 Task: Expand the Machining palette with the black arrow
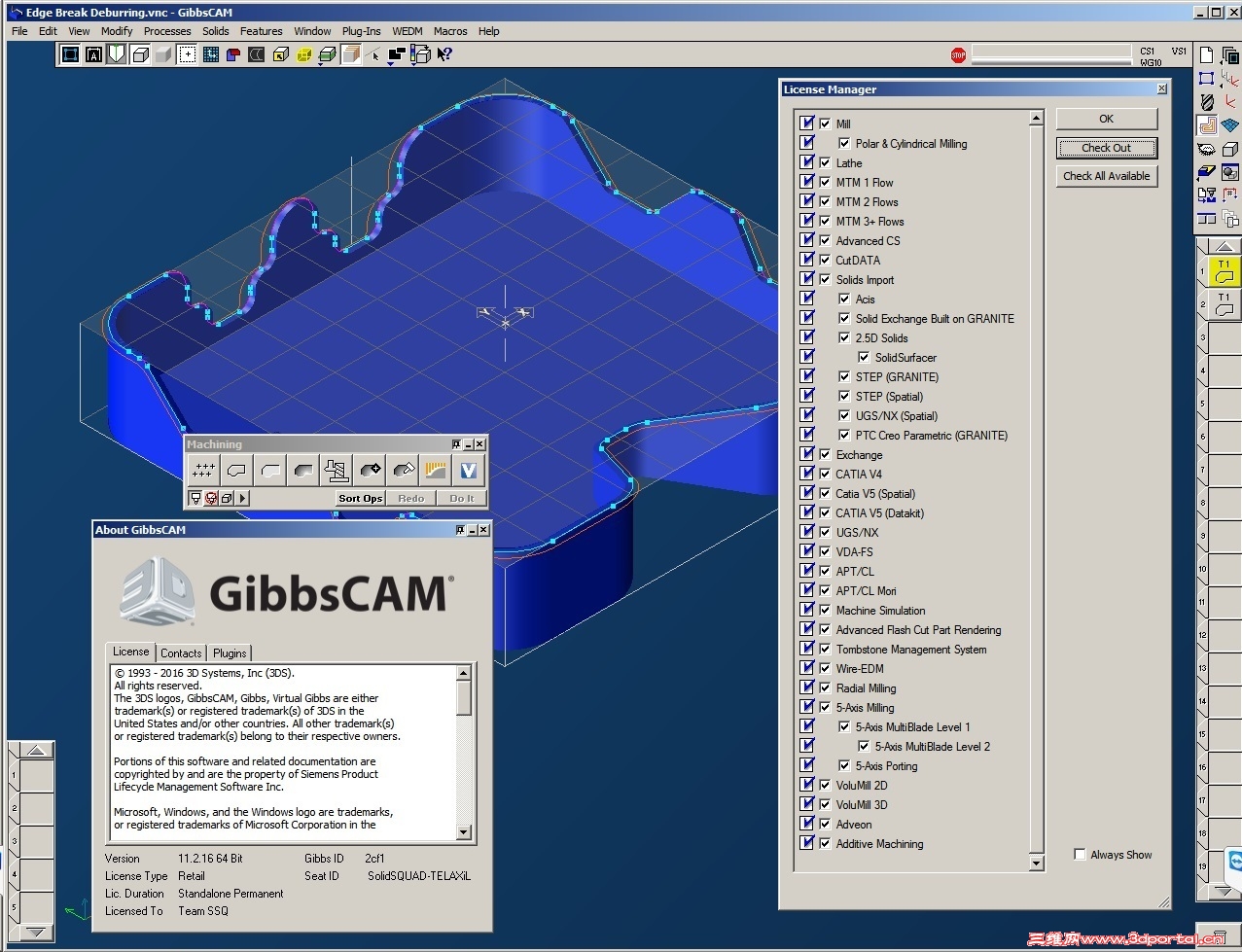(x=243, y=498)
